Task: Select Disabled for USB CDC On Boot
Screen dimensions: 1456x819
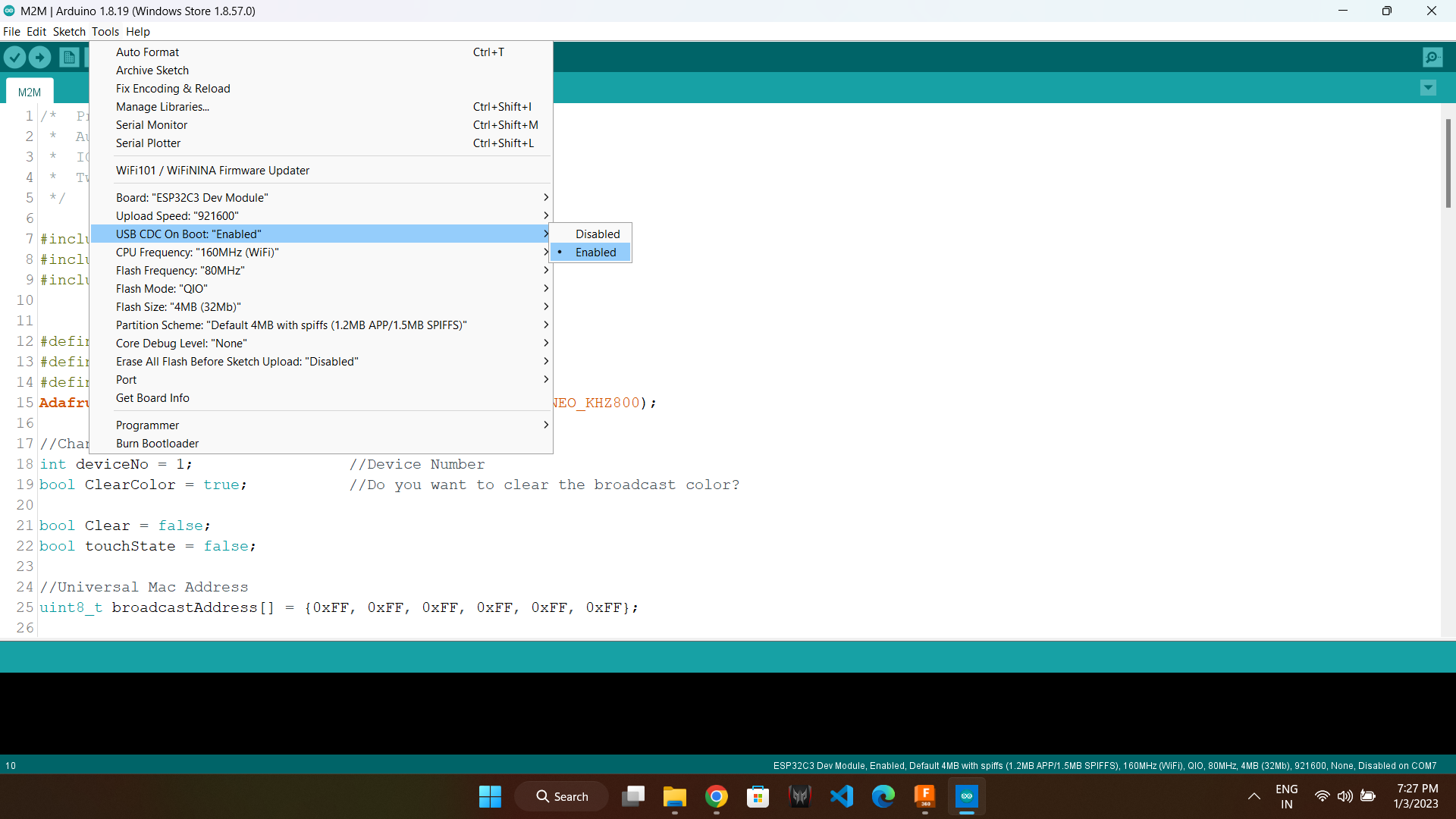Action: pyautogui.click(x=598, y=234)
